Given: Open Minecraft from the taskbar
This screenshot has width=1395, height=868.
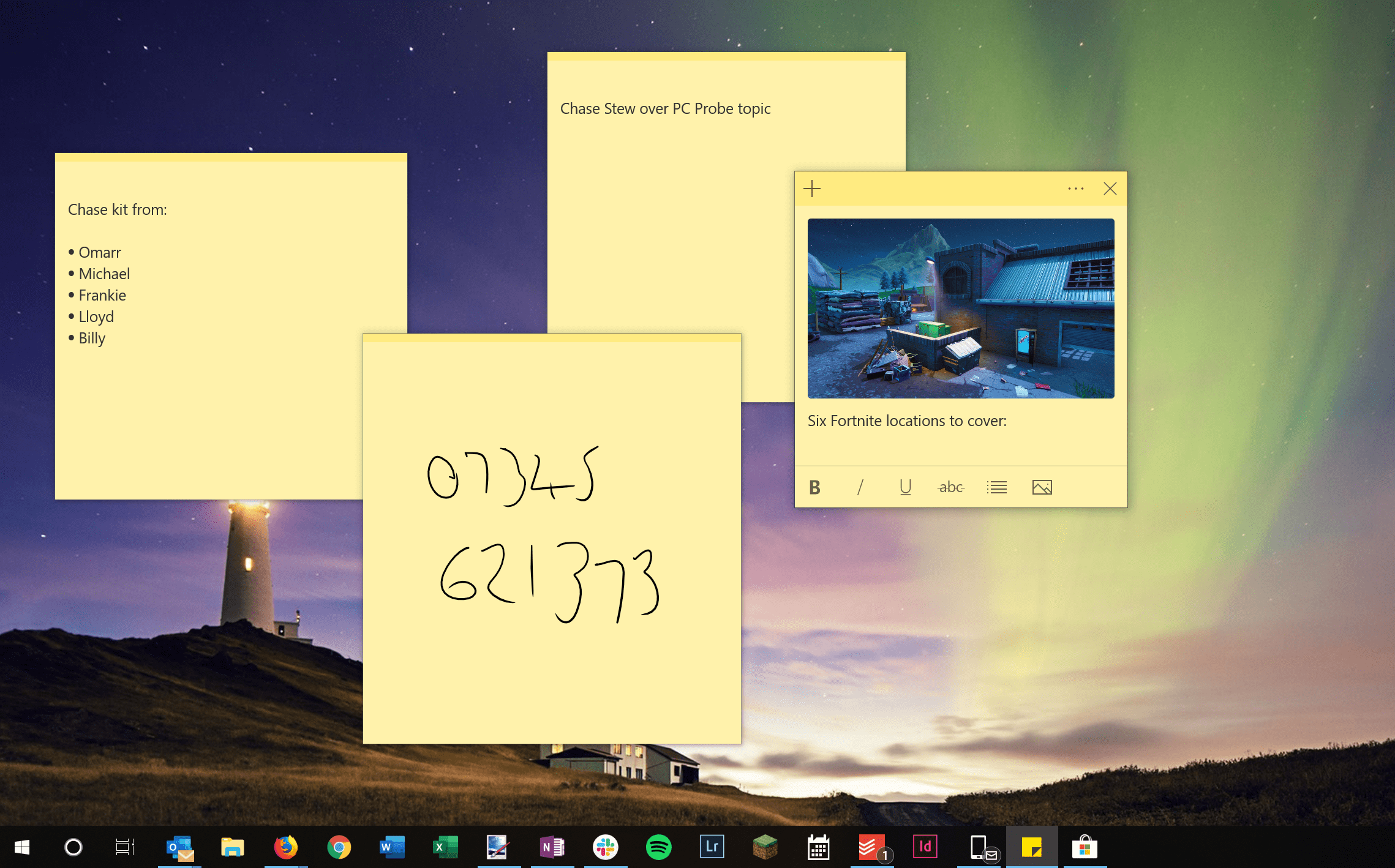Looking at the screenshot, I should click(x=764, y=847).
